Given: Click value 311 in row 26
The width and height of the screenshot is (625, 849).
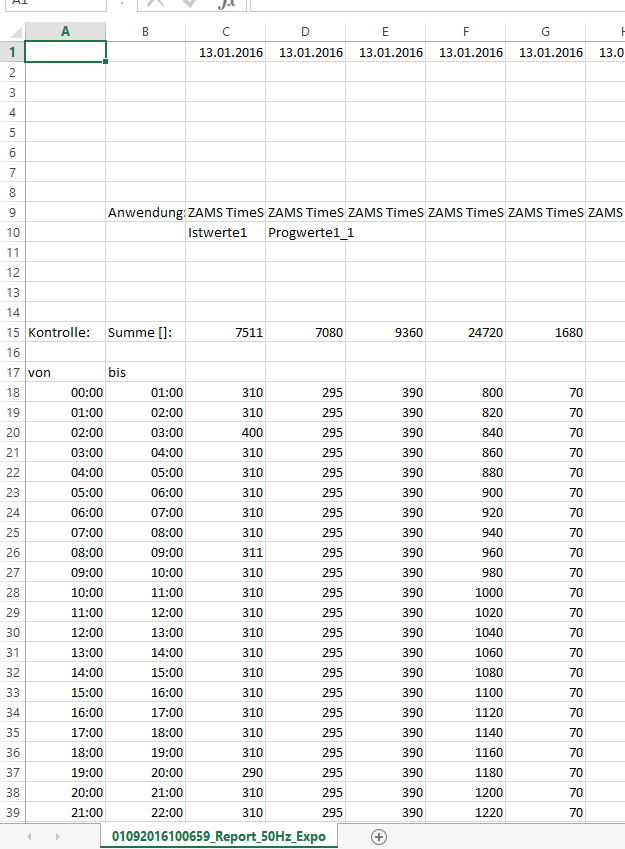Looking at the screenshot, I should pyautogui.click(x=225, y=553).
